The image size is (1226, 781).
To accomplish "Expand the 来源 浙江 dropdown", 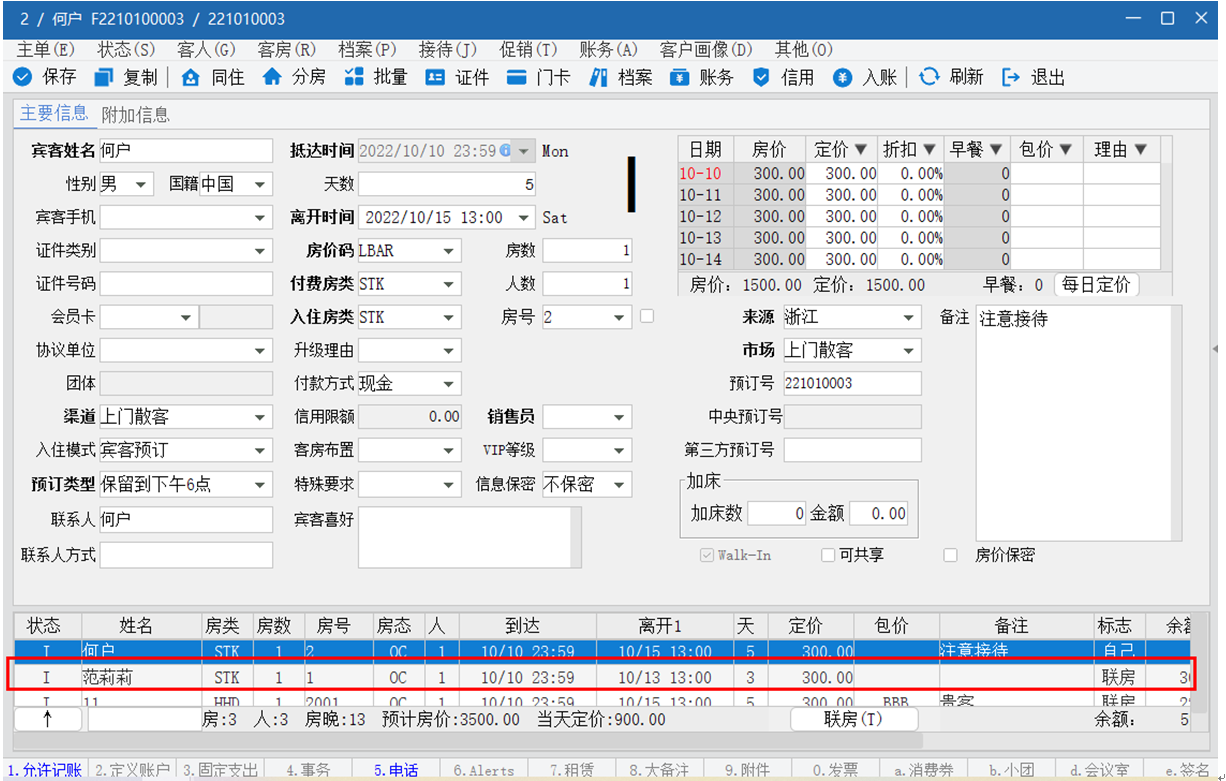I will click(908, 317).
